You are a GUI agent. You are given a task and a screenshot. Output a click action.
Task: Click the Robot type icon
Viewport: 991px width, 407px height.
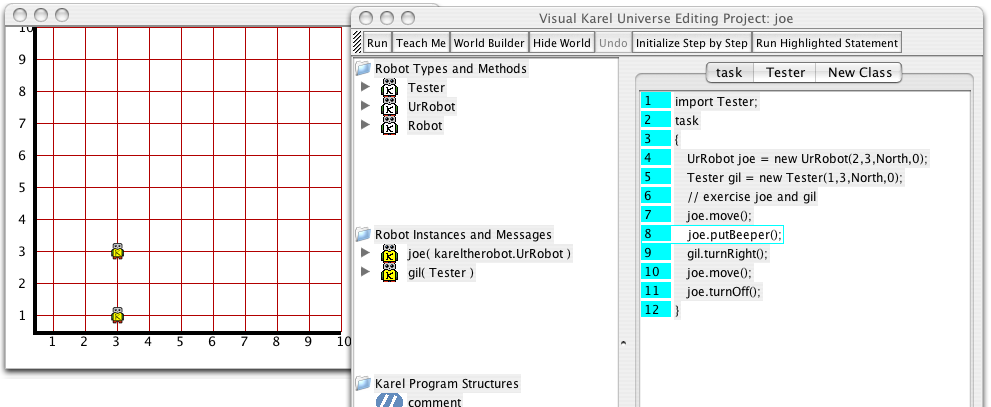click(x=390, y=126)
